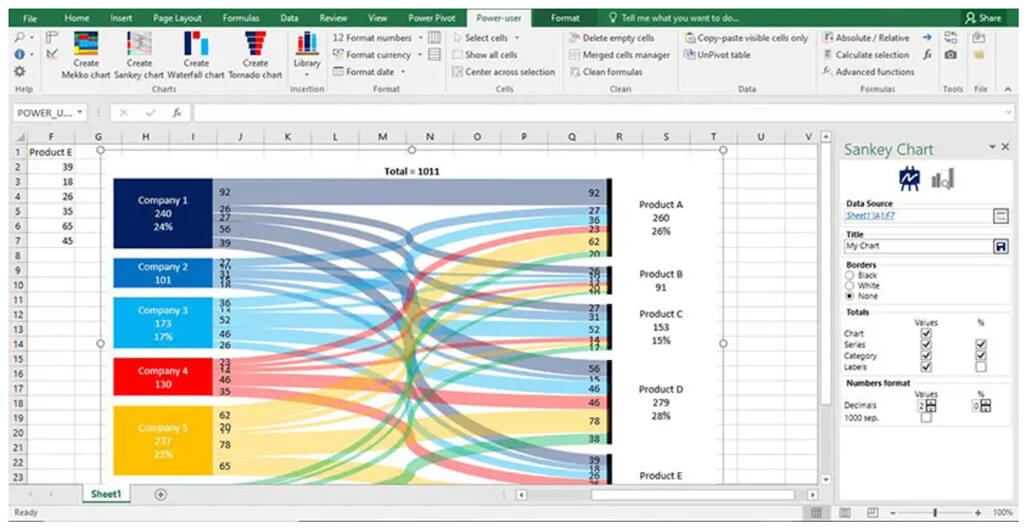This screenshot has height=528, width=1024.
Task: Click Create Waterfall chart icon
Action: tap(196, 43)
